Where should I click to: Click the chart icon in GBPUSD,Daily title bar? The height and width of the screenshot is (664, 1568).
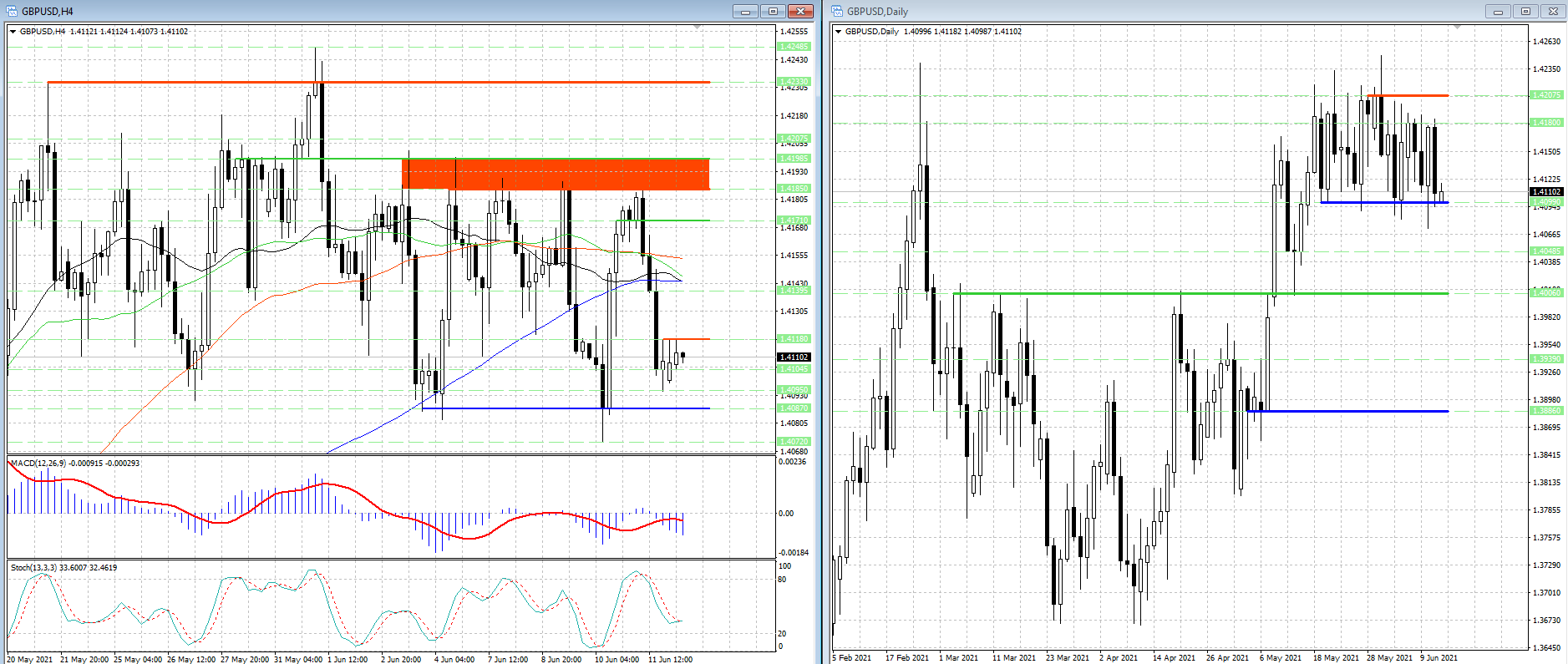coord(837,11)
